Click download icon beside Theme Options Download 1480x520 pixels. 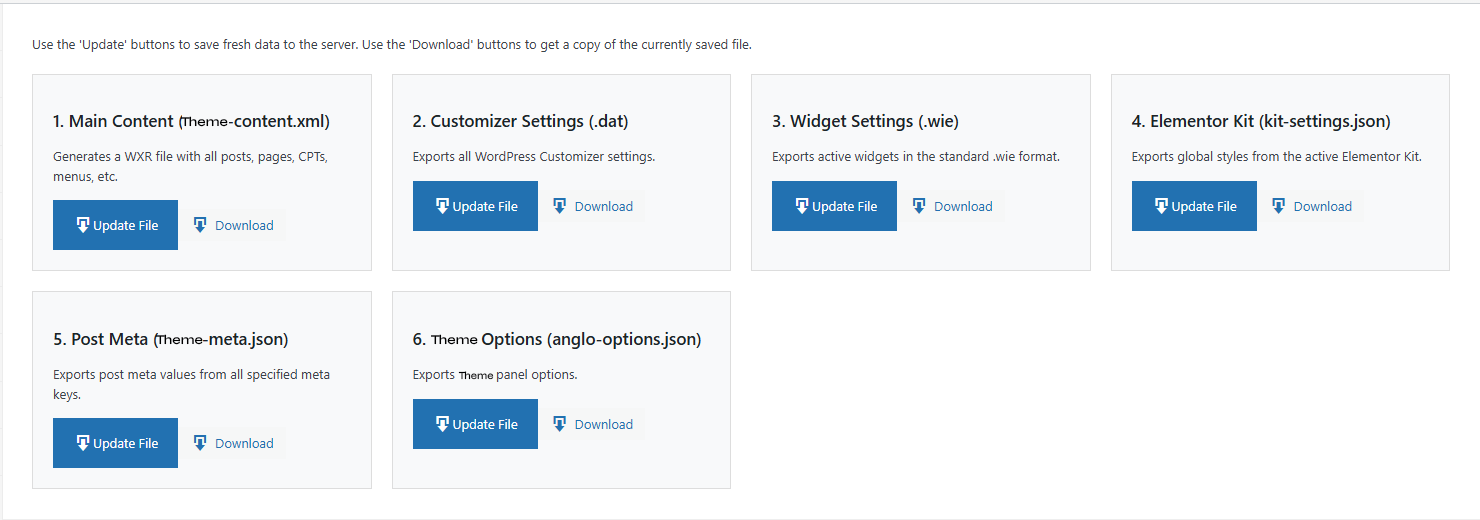pos(560,424)
